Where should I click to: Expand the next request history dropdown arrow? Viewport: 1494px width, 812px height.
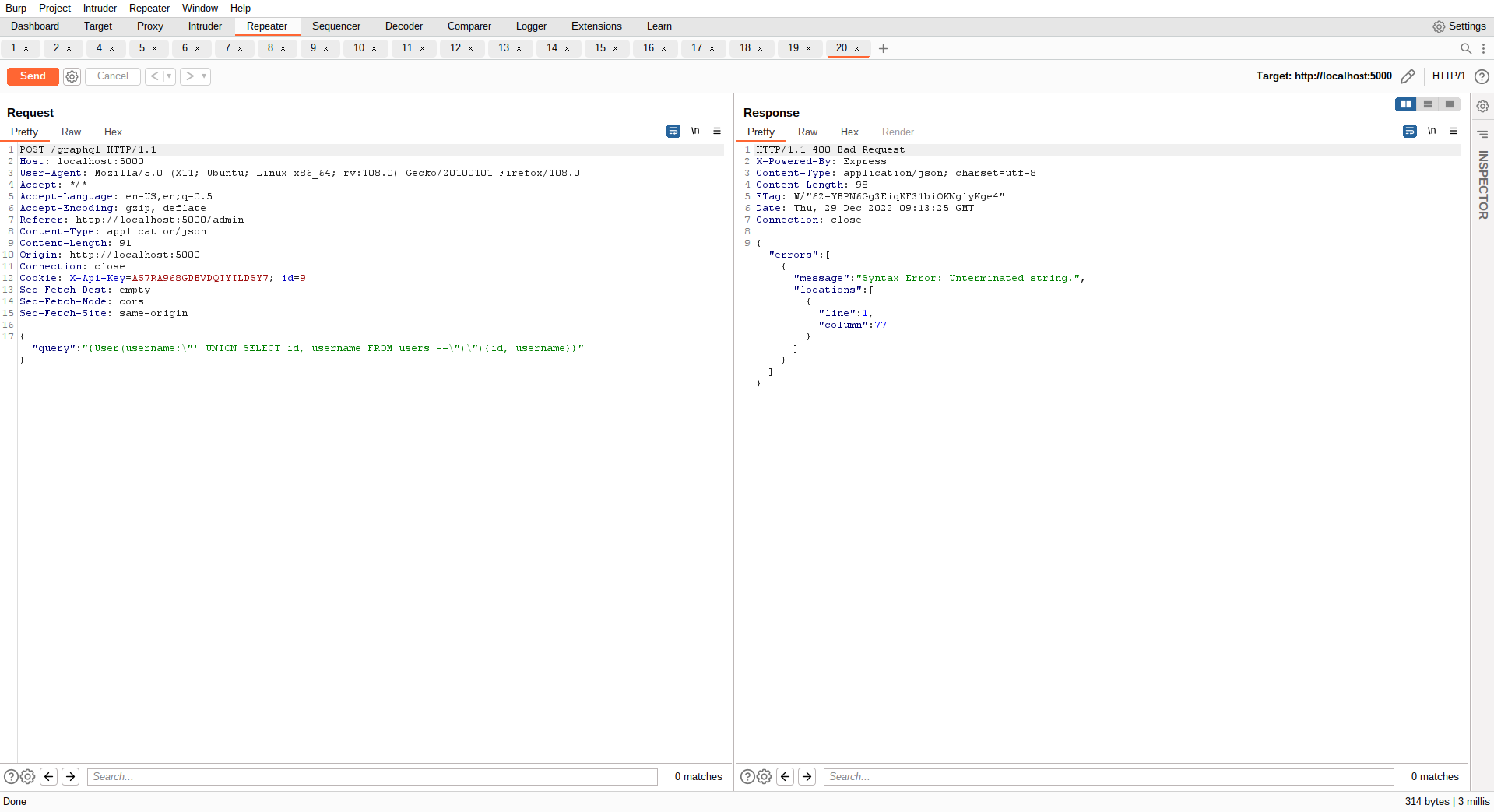click(204, 76)
